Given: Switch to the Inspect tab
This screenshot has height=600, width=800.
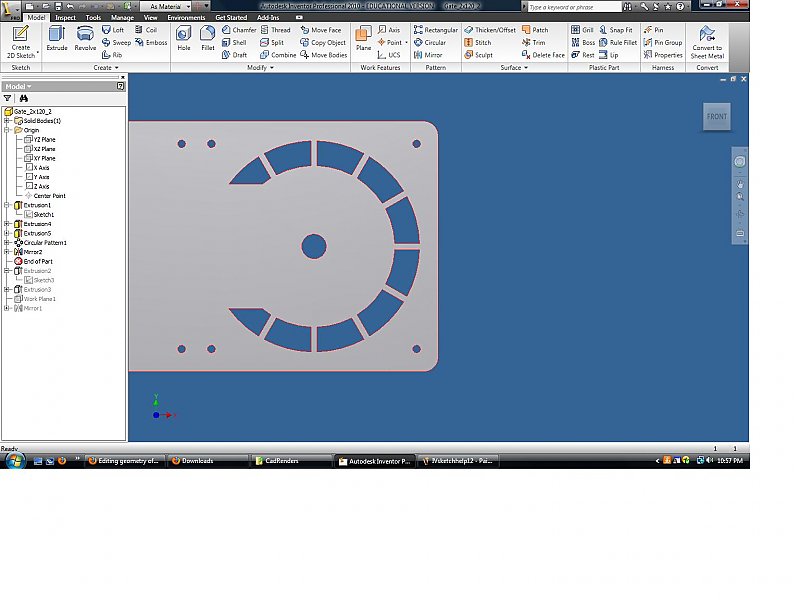Looking at the screenshot, I should [x=65, y=17].
